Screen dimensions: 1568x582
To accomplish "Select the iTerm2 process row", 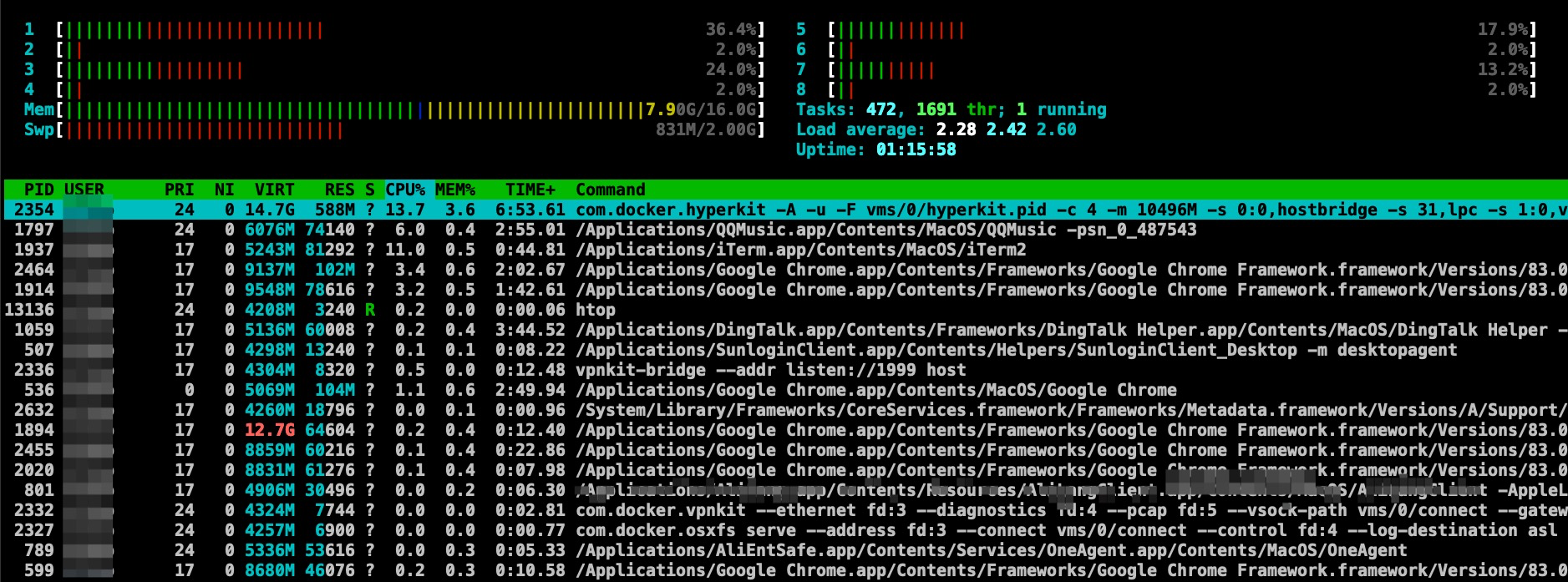I will 785,250.
